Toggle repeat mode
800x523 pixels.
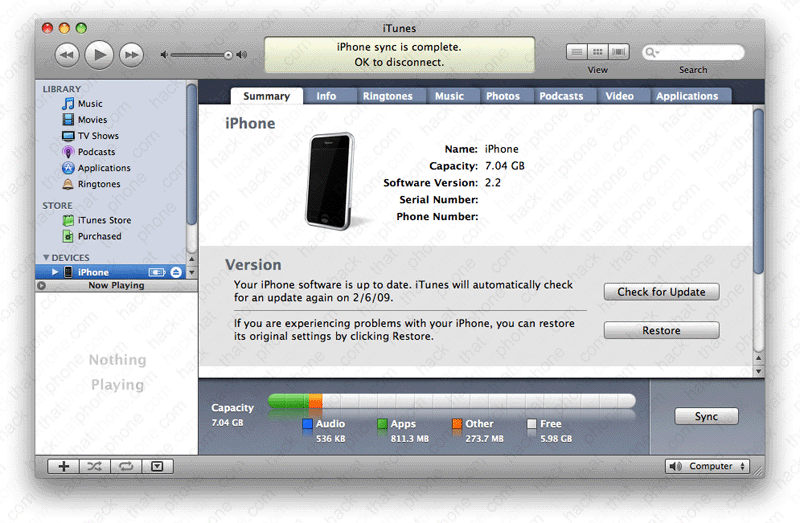(126, 466)
